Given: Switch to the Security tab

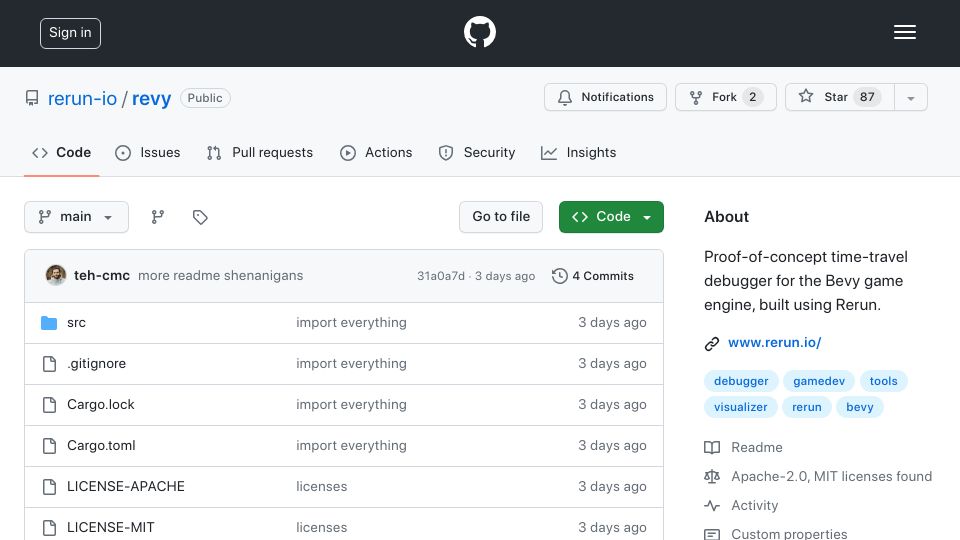Looking at the screenshot, I should coord(477,152).
